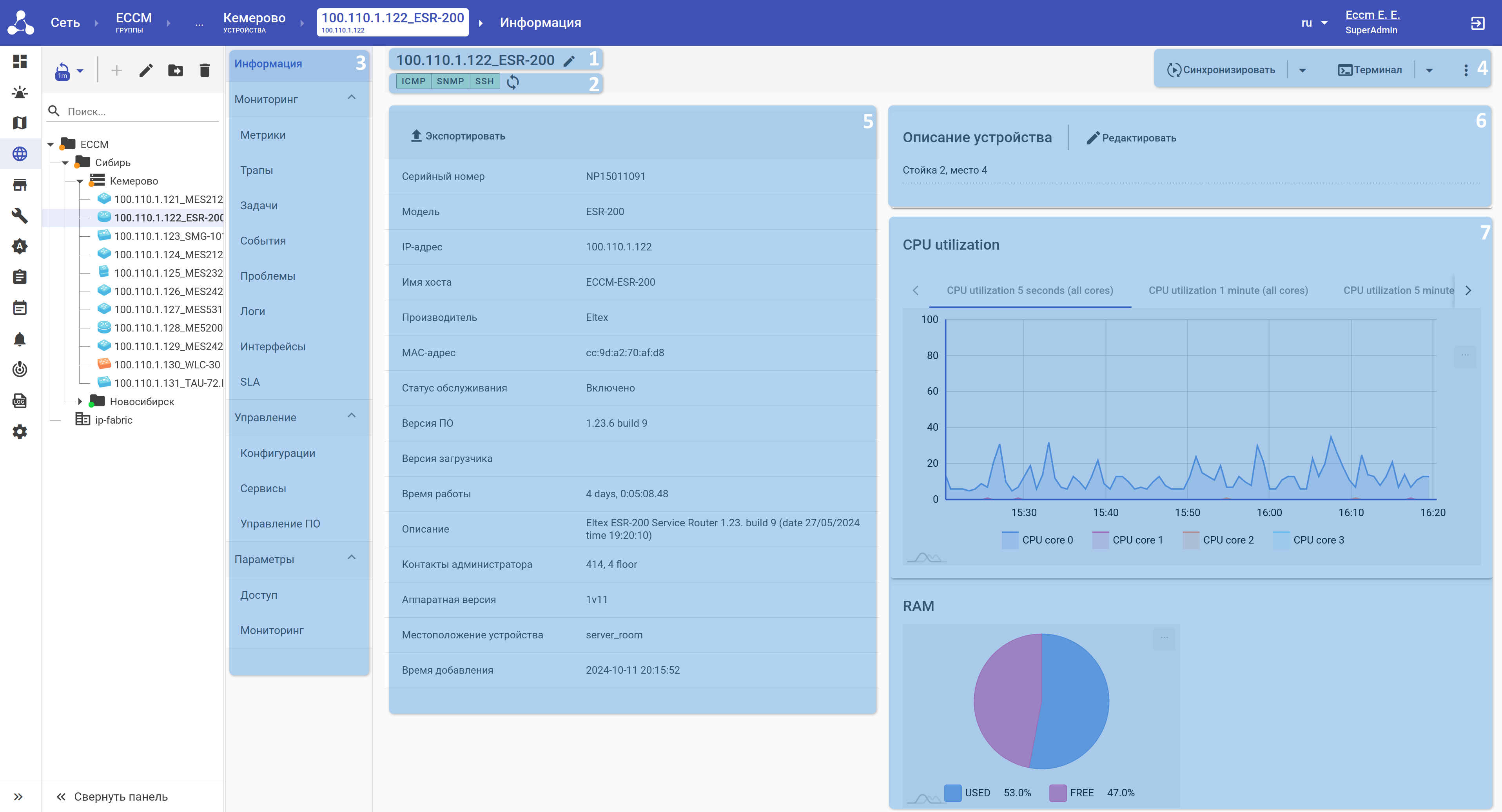Open the Интерфейсы menu item

coord(273,346)
